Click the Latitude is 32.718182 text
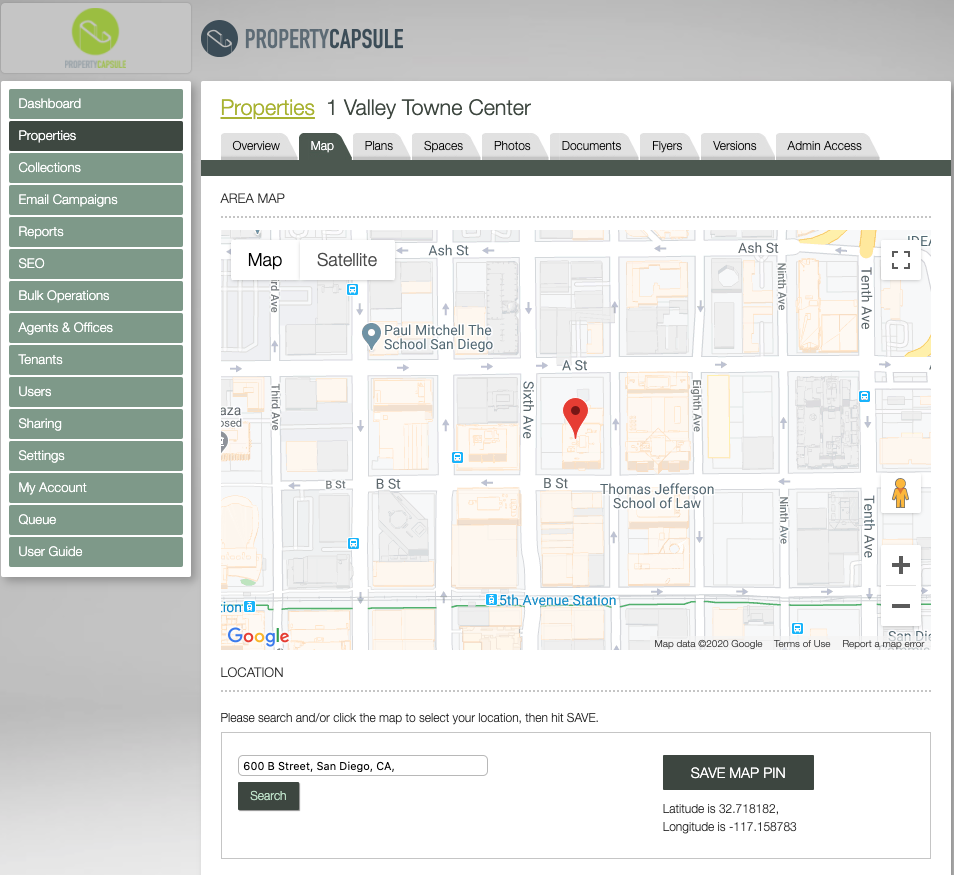Screen dimensions: 954x875 tap(720, 809)
